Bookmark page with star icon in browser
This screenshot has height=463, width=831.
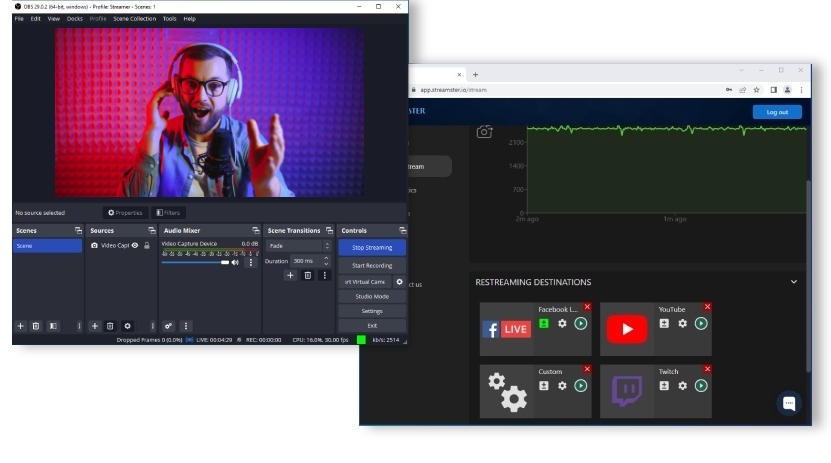click(x=757, y=90)
